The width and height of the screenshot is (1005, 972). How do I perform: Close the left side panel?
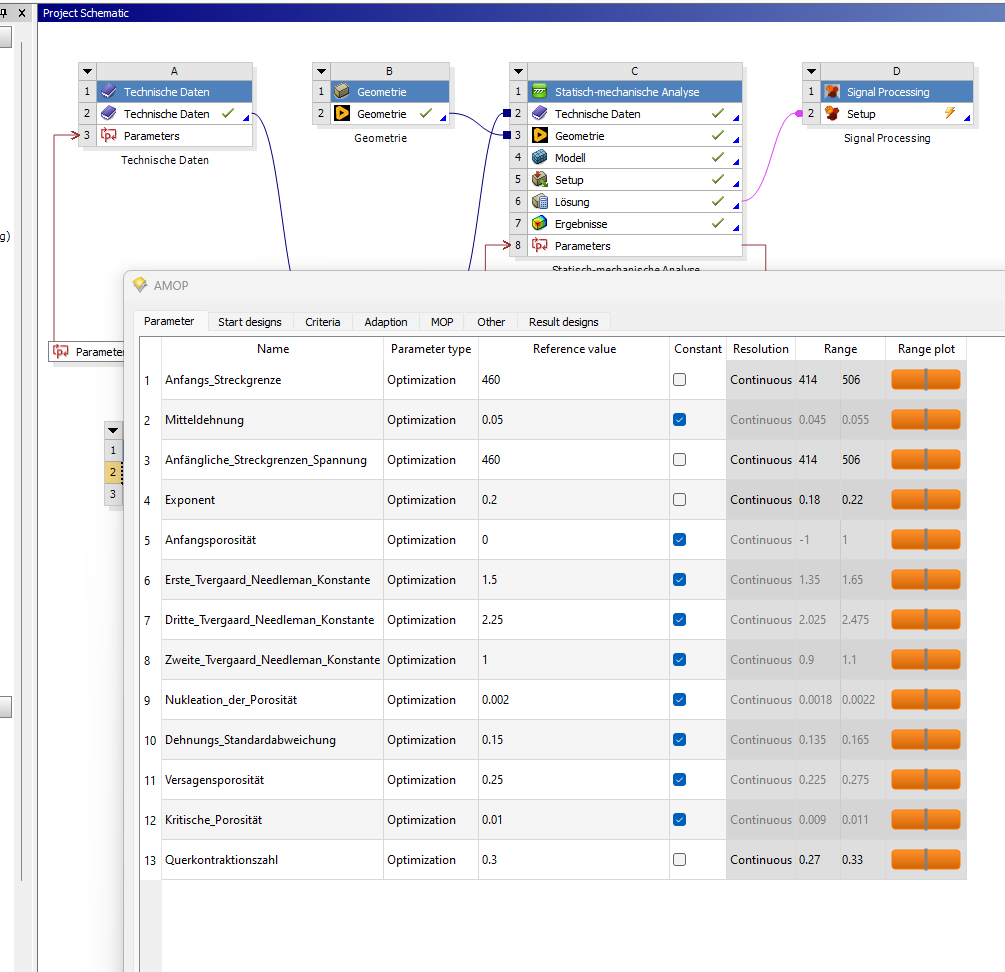(x=22, y=12)
